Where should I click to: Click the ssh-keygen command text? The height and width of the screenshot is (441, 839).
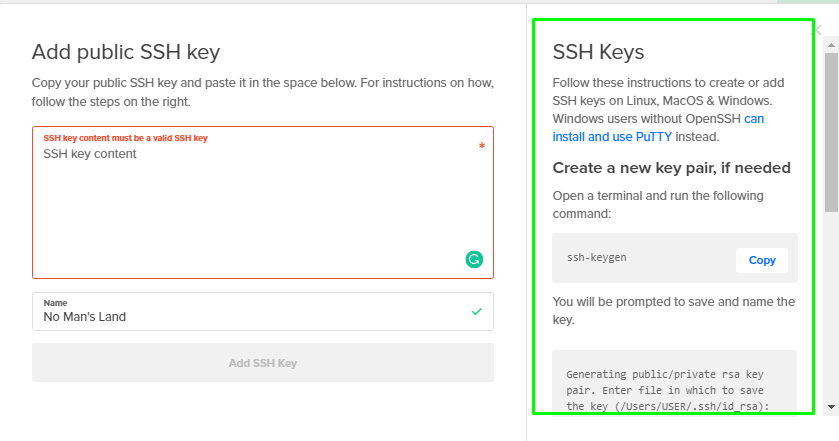pos(597,258)
